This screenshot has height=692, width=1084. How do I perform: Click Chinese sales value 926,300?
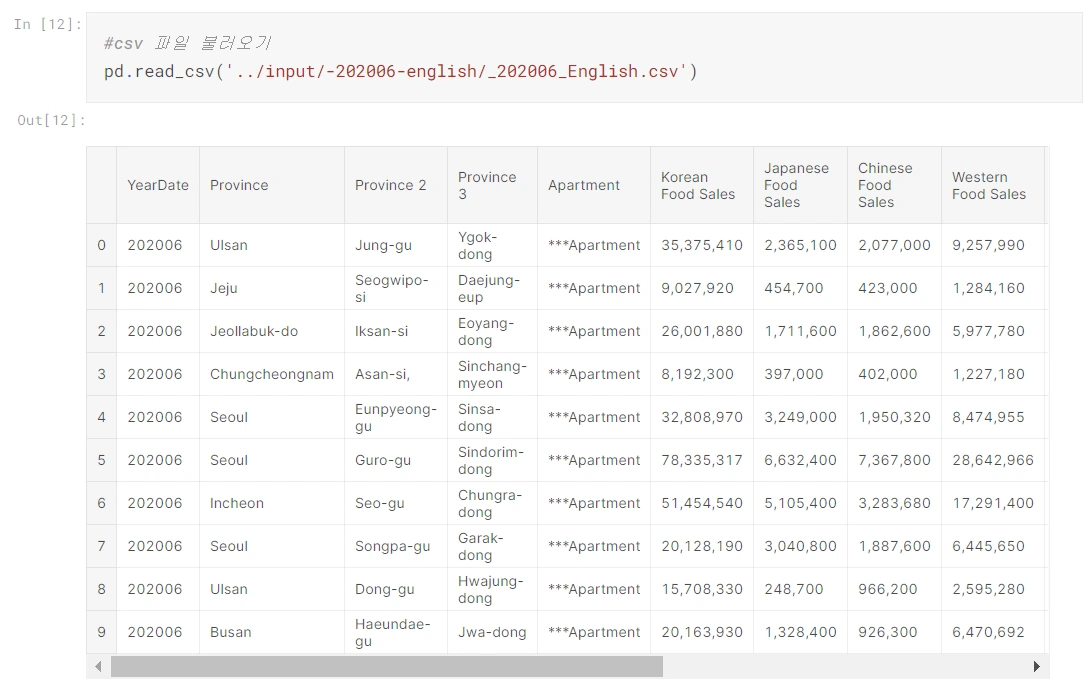click(894, 633)
